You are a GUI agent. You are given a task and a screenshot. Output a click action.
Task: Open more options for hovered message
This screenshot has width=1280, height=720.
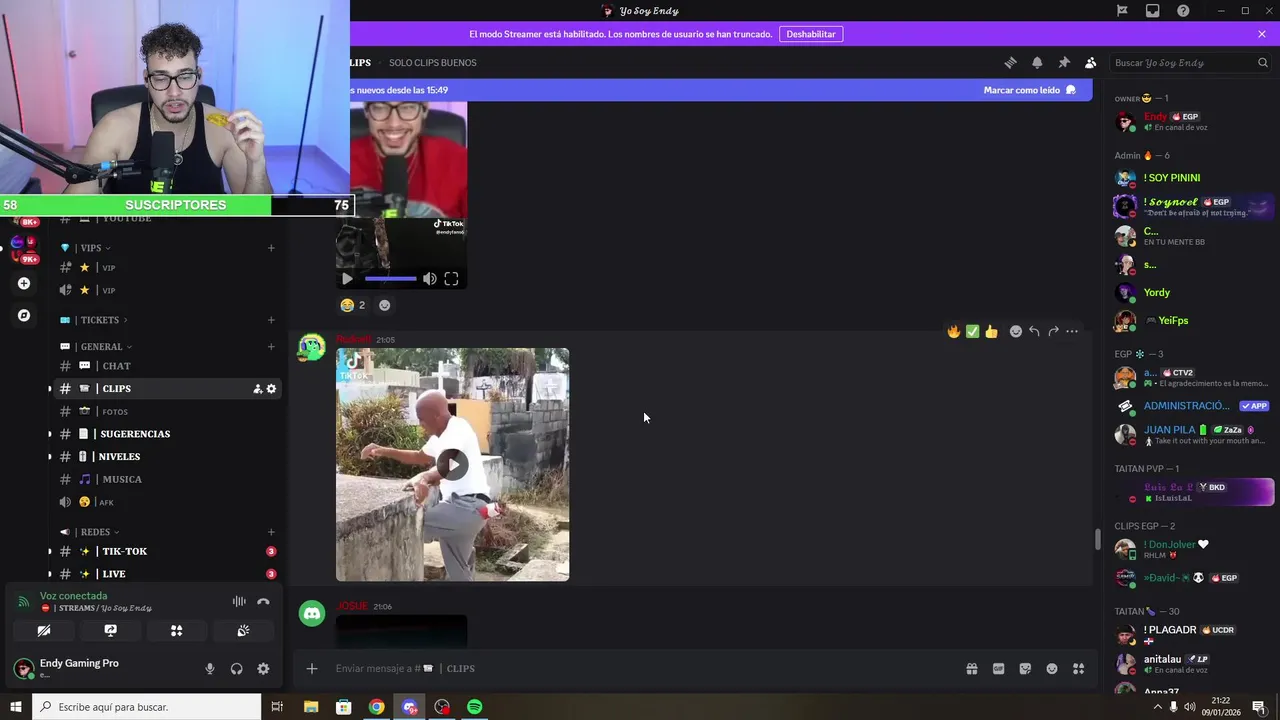coord(1072,331)
